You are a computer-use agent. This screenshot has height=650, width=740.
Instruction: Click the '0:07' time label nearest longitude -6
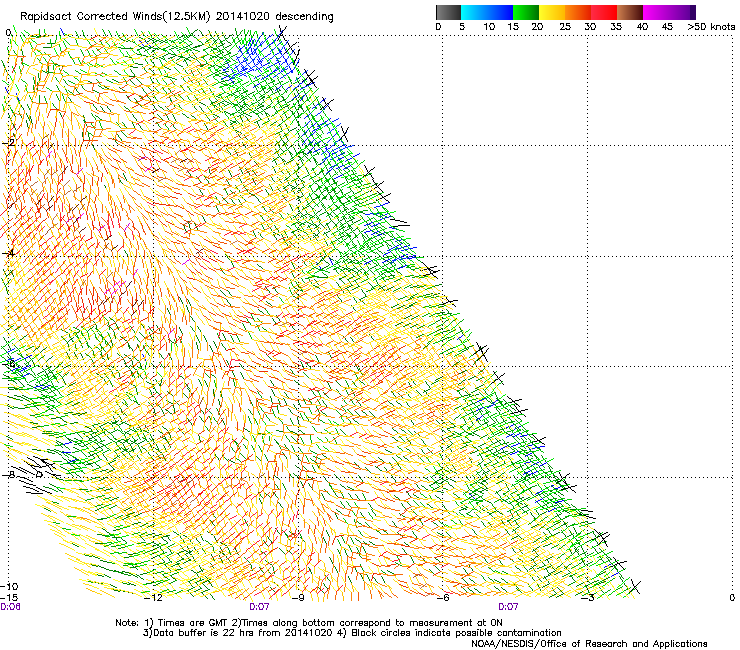pyautogui.click(x=508, y=607)
